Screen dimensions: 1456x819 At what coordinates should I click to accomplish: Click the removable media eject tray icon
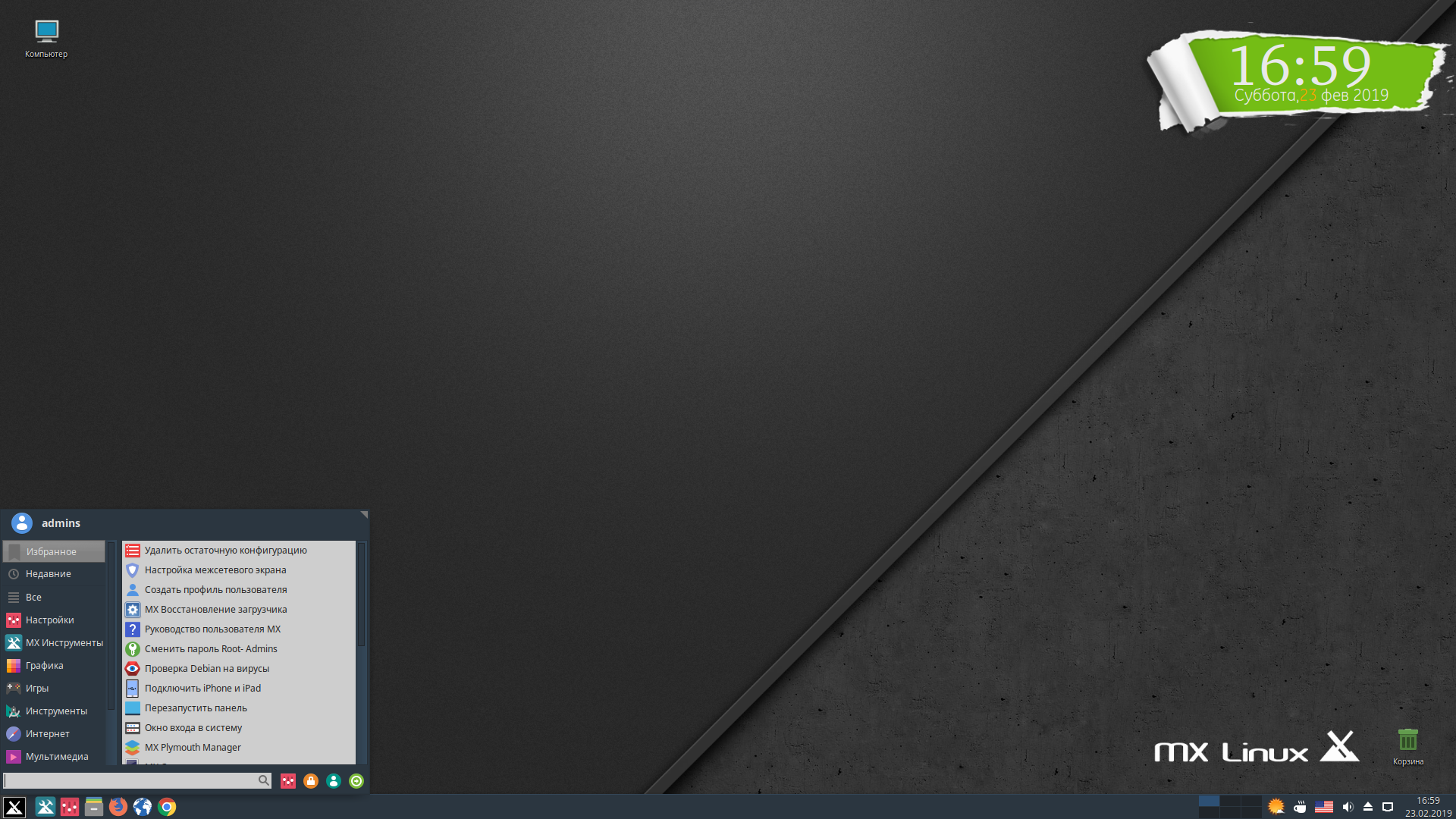click(1368, 806)
